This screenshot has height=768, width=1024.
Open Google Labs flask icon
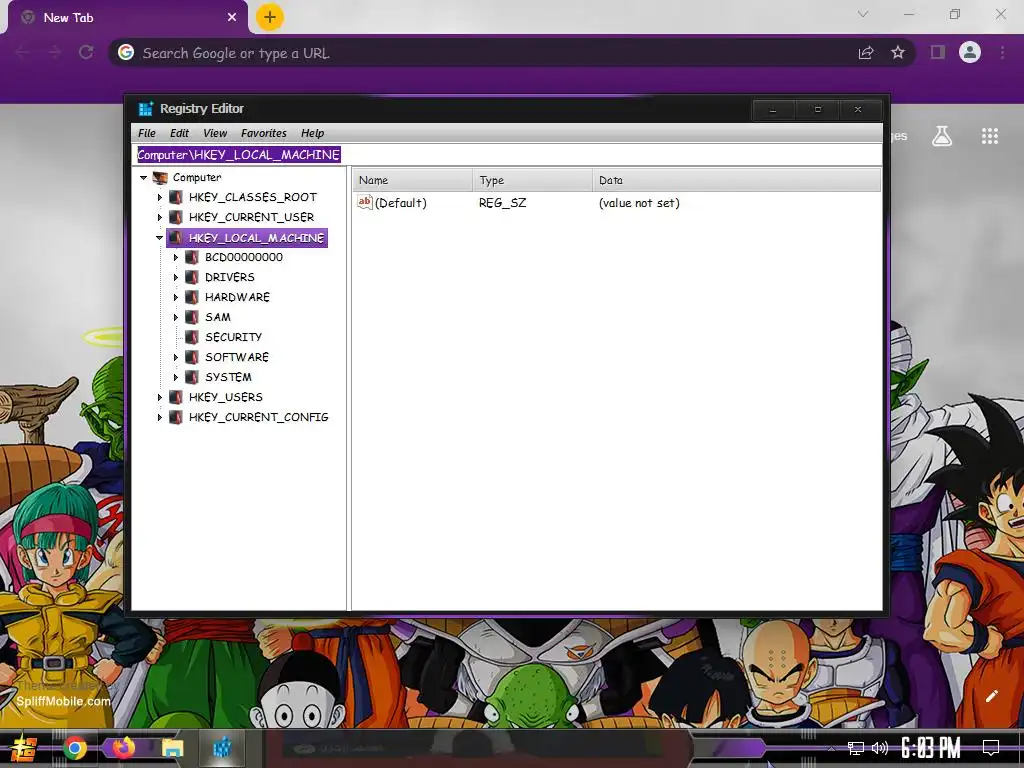(x=942, y=136)
